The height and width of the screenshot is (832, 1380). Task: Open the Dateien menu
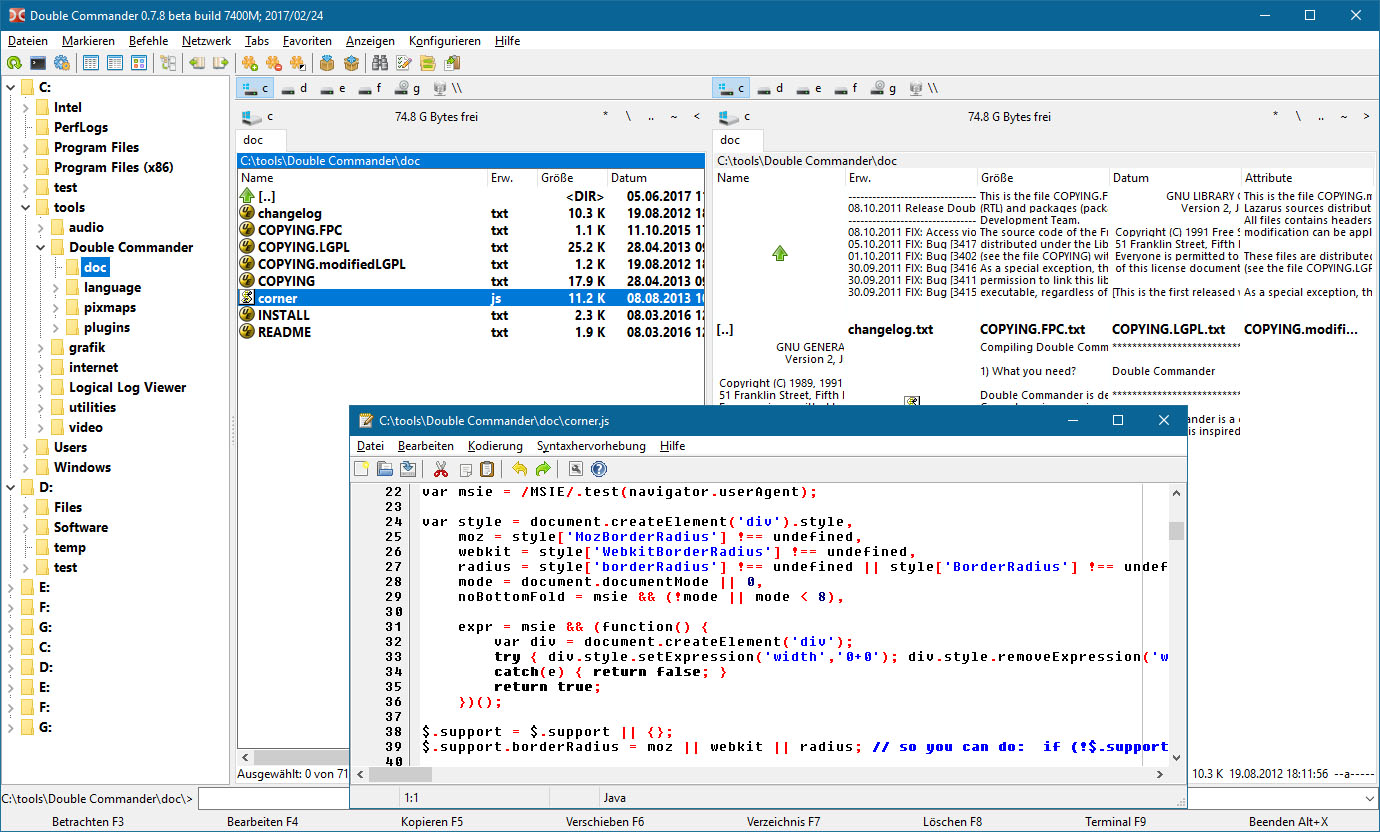(x=28, y=41)
